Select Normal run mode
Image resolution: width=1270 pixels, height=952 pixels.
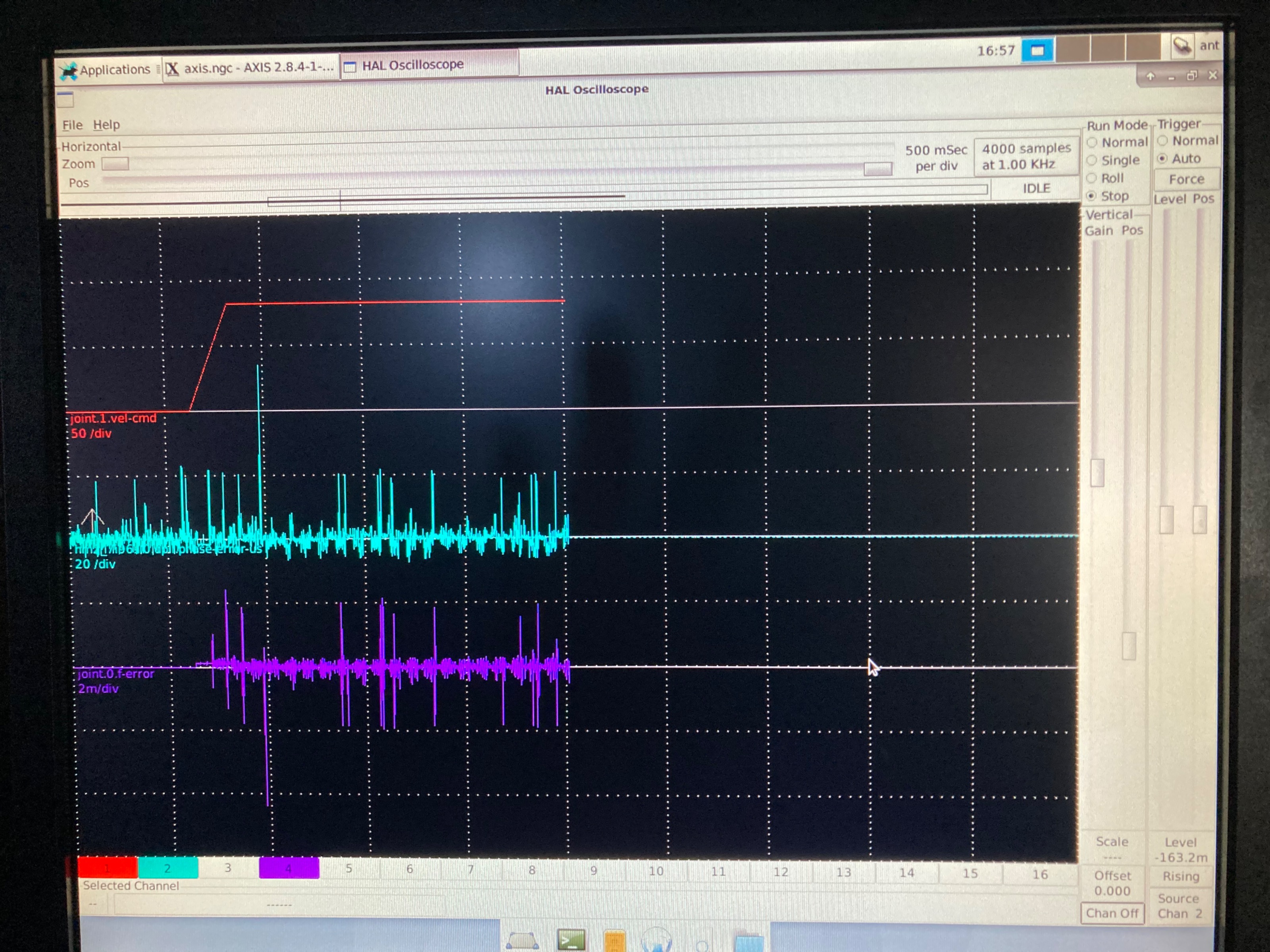click(1117, 142)
